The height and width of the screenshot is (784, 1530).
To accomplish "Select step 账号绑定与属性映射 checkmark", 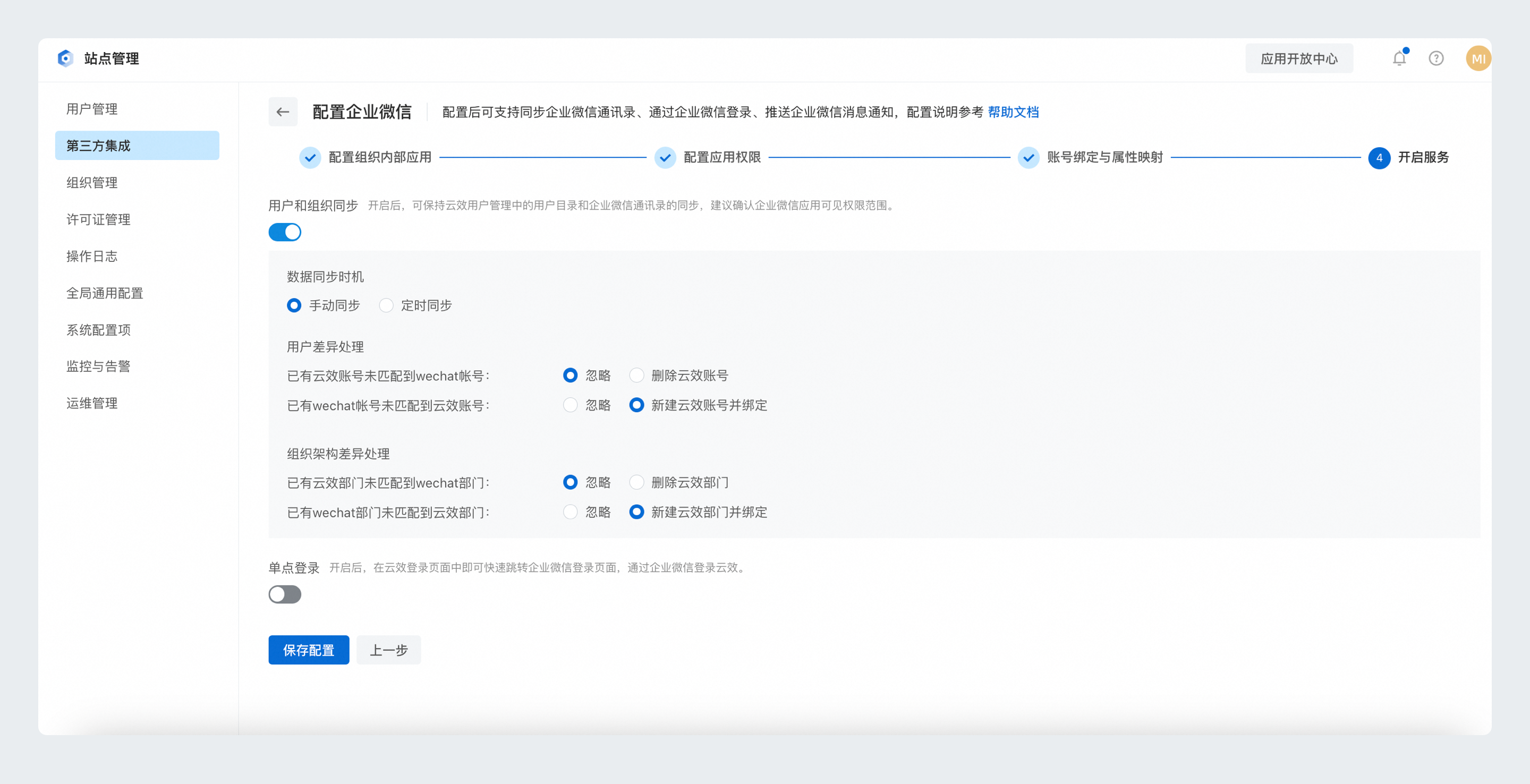I will (1028, 157).
